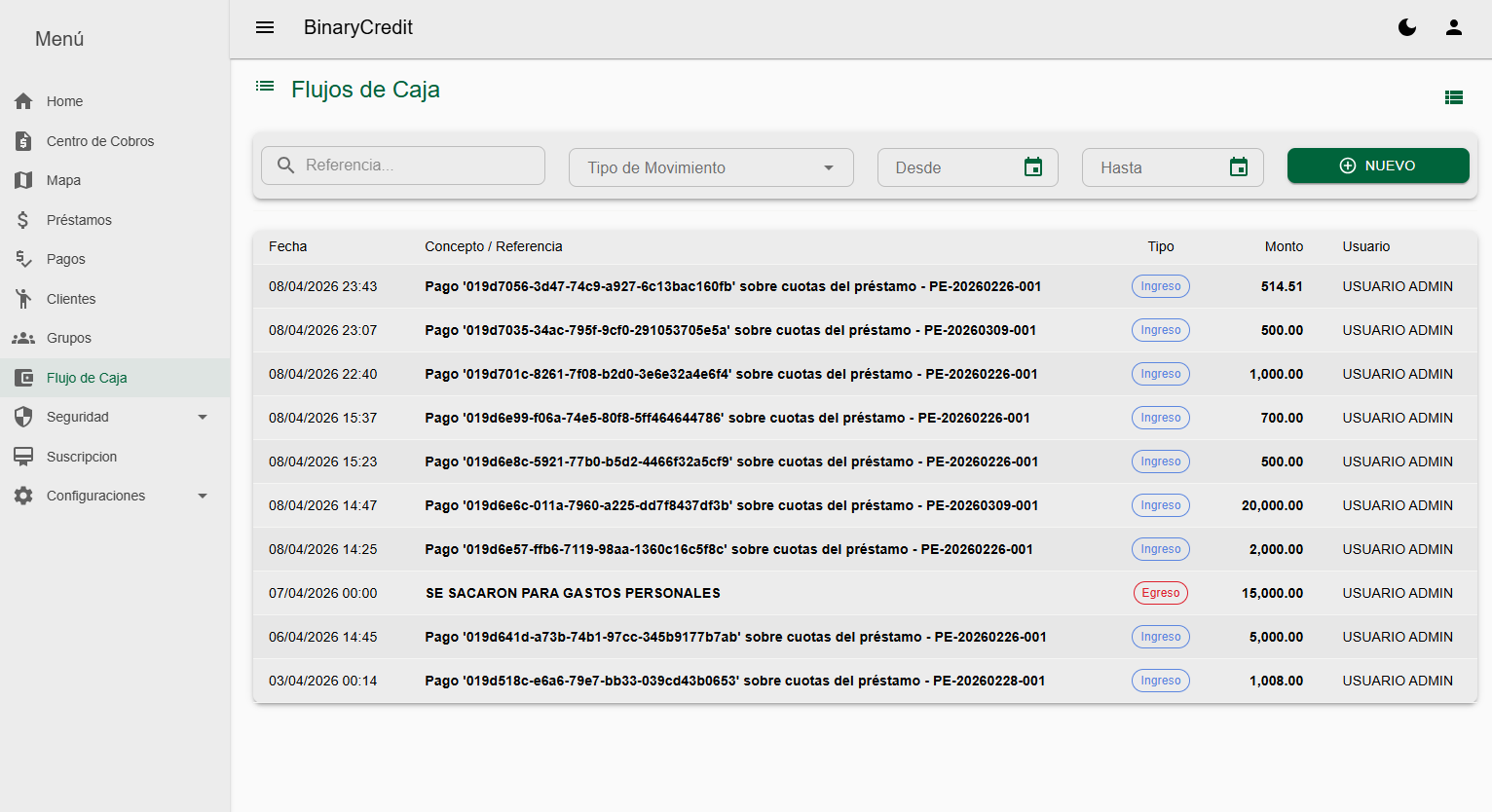This screenshot has width=1492, height=812.
Task: Open Pagos menu item
Action: 115,259
